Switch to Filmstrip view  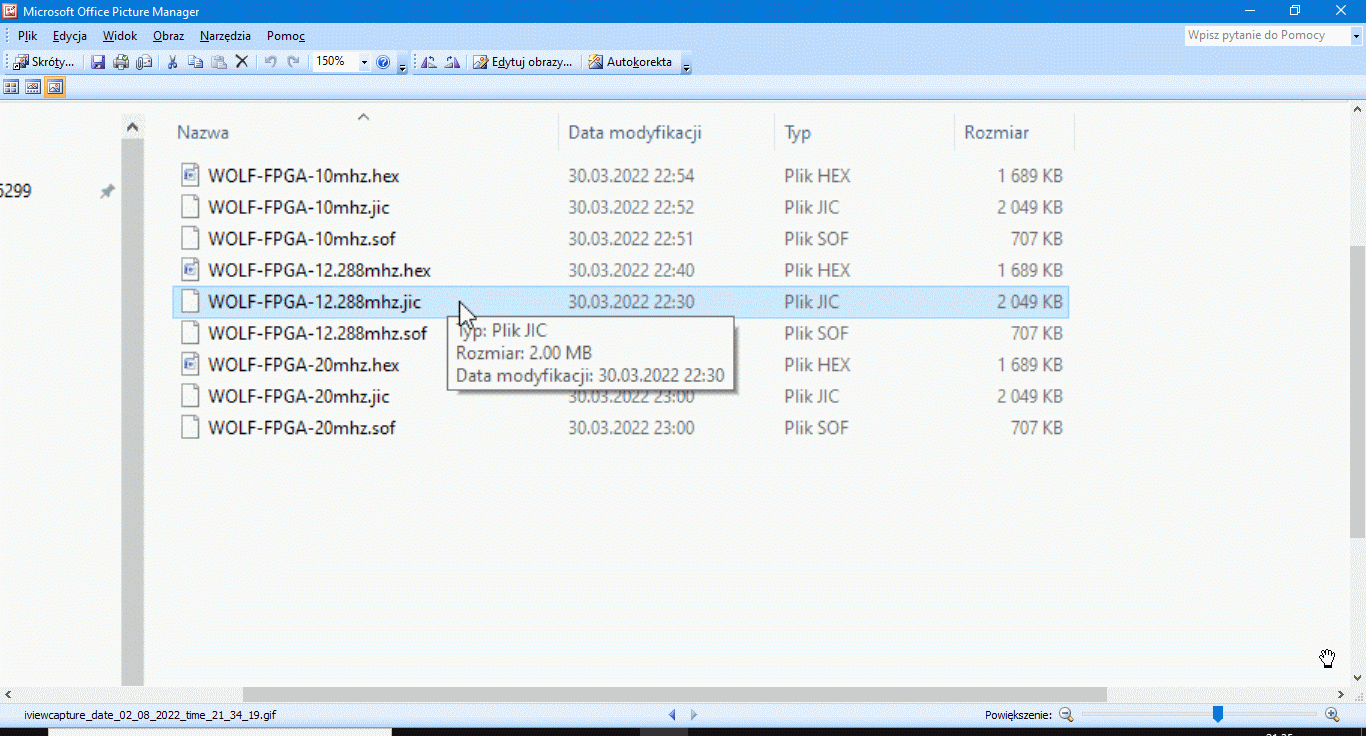pyautogui.click(x=33, y=88)
